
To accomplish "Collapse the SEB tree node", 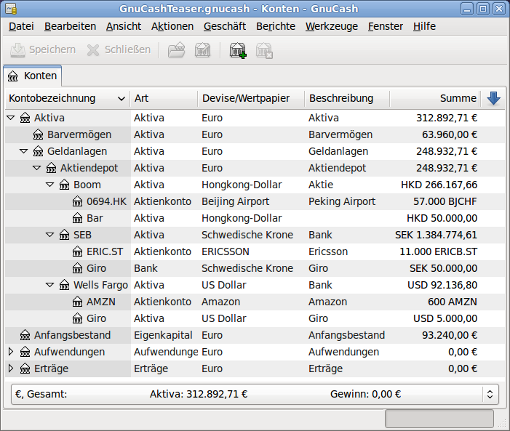I will [x=50, y=234].
